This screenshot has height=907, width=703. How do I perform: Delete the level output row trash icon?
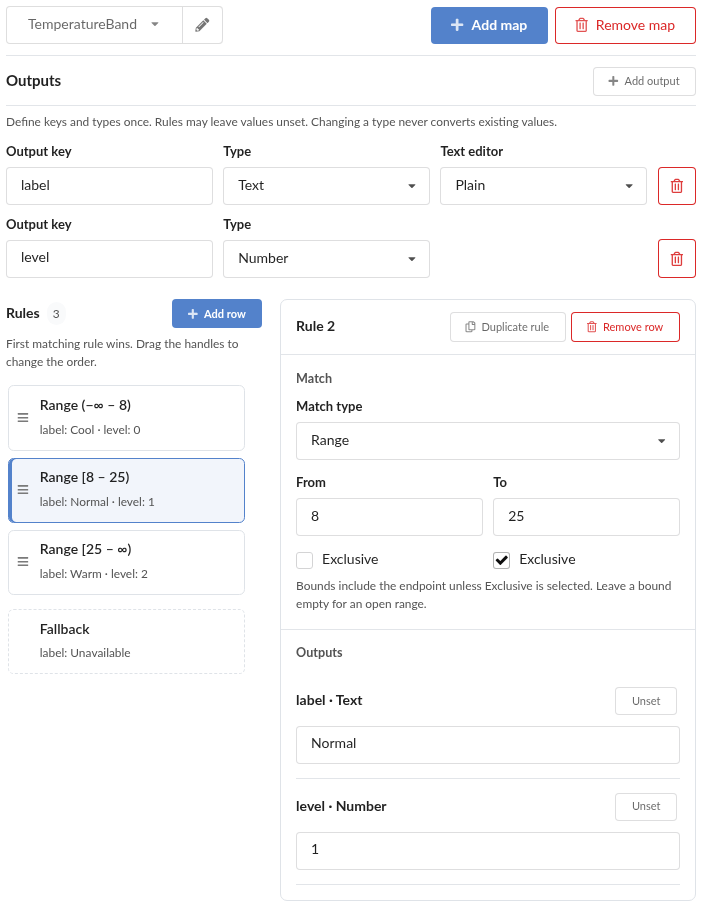coord(676,259)
